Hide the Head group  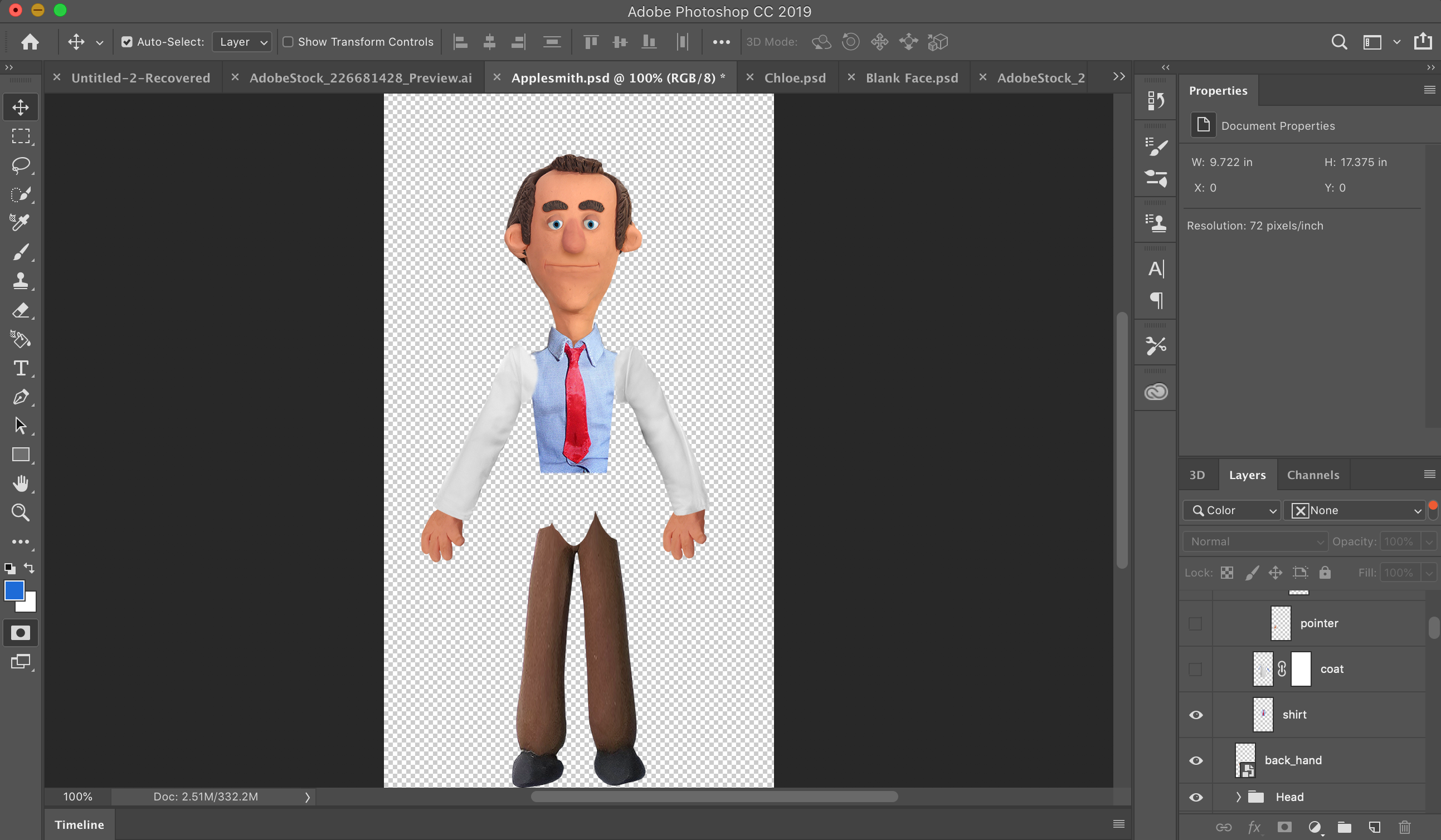pyautogui.click(x=1195, y=797)
